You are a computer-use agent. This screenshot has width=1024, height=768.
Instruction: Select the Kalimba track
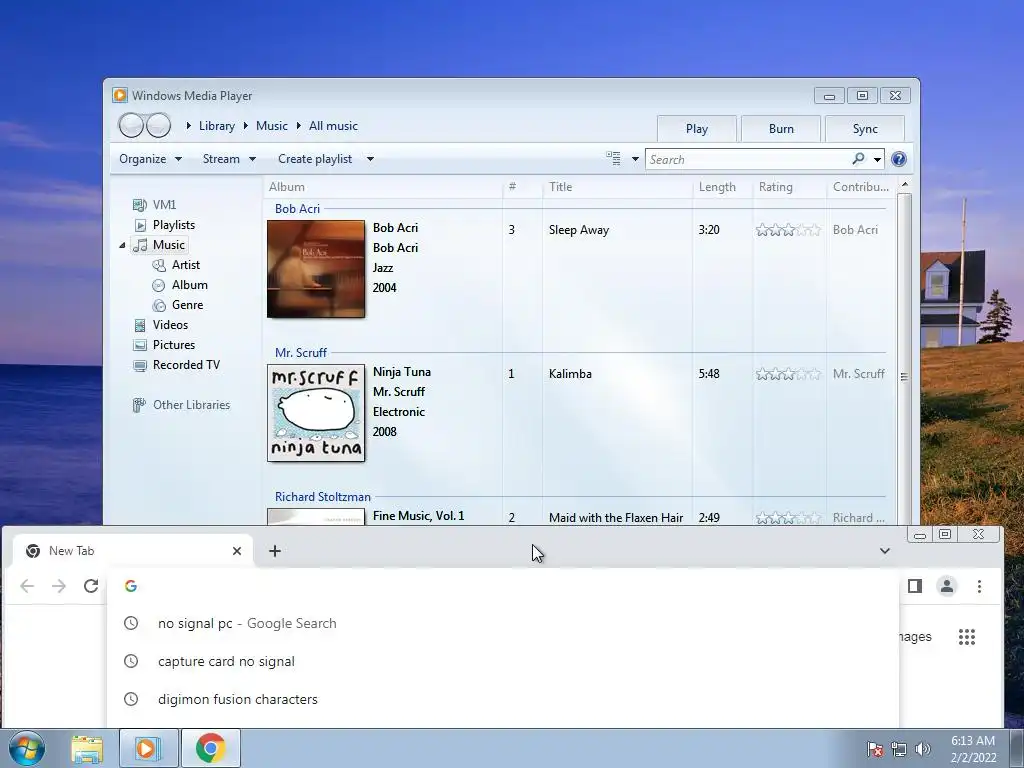pyautogui.click(x=570, y=374)
